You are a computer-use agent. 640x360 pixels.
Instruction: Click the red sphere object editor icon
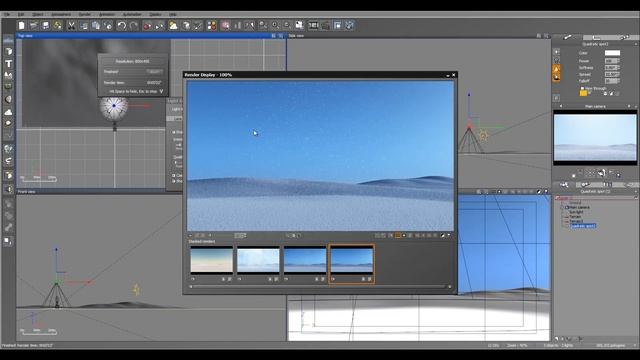click(x=147, y=26)
